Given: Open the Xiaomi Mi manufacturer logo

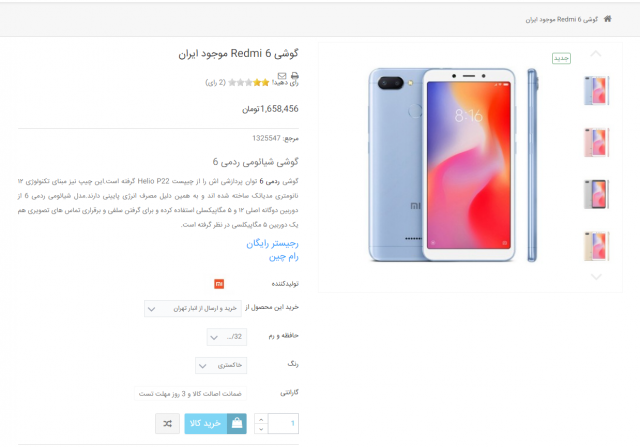Looking at the screenshot, I should (x=219, y=284).
